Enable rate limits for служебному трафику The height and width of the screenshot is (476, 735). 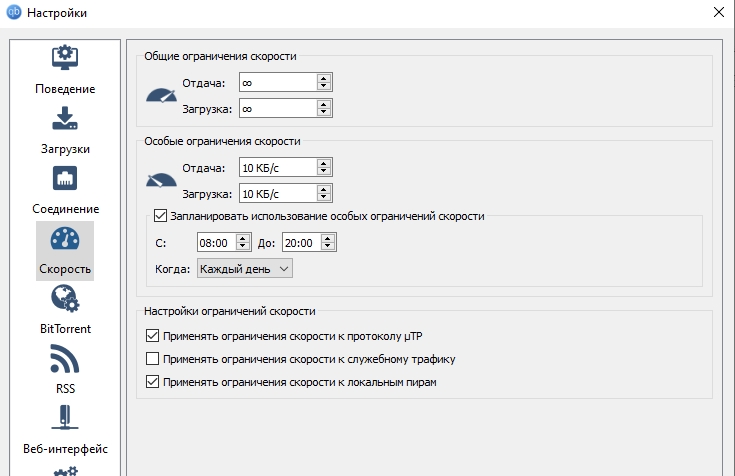(x=152, y=359)
